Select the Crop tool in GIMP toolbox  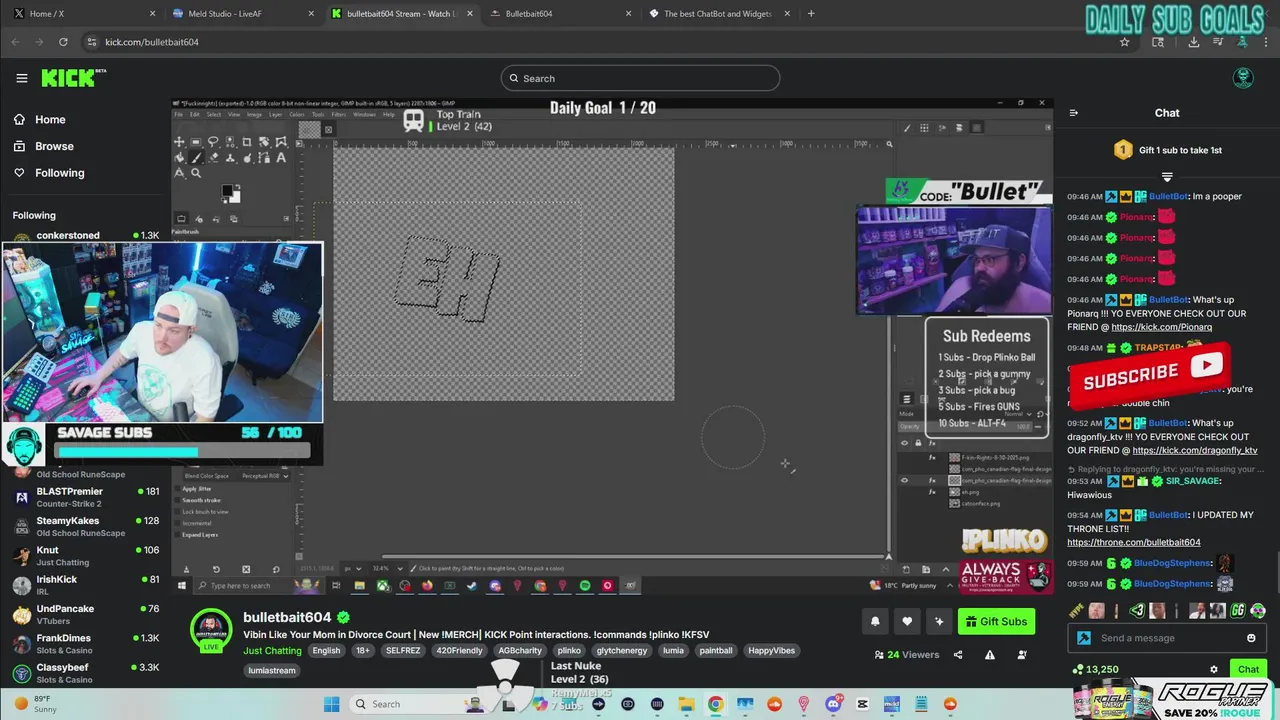[x=247, y=142]
